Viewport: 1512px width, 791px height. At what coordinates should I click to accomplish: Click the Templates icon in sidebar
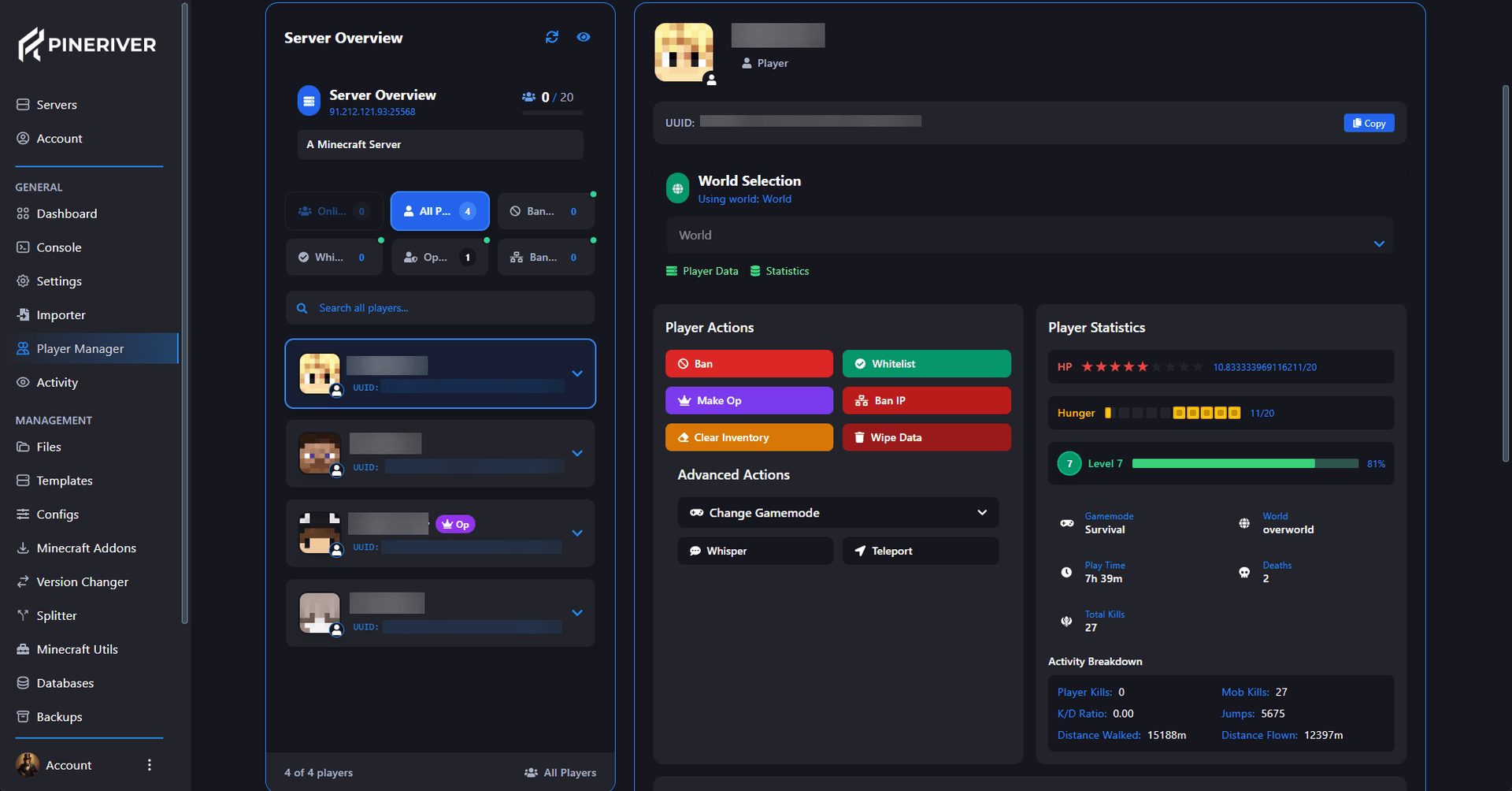(23, 481)
